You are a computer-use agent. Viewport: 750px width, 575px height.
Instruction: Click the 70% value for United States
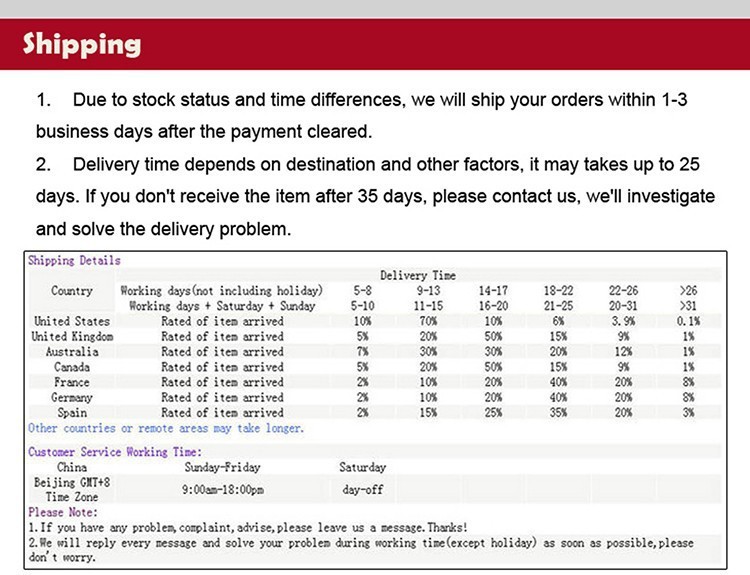pos(428,321)
